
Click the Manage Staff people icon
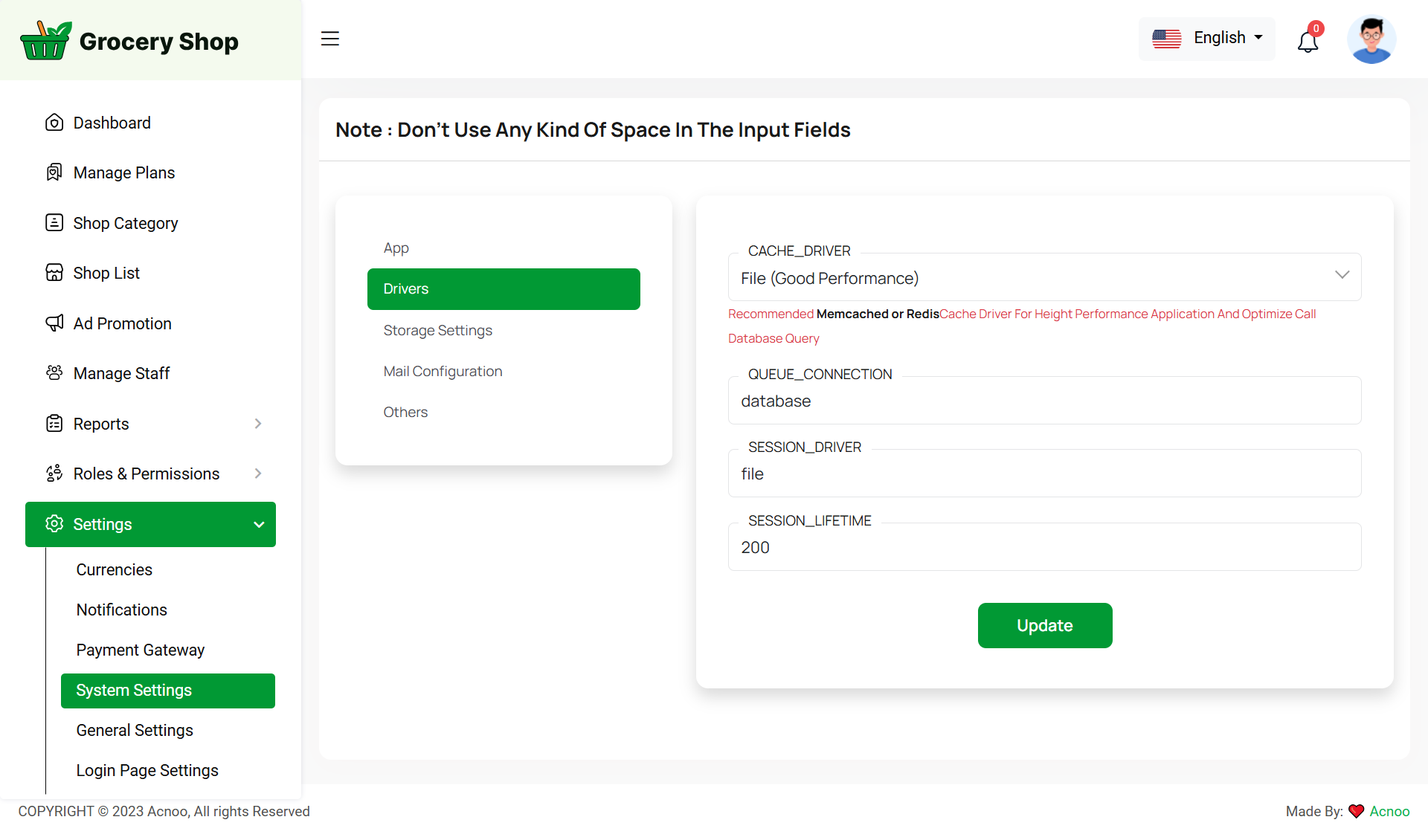point(54,373)
